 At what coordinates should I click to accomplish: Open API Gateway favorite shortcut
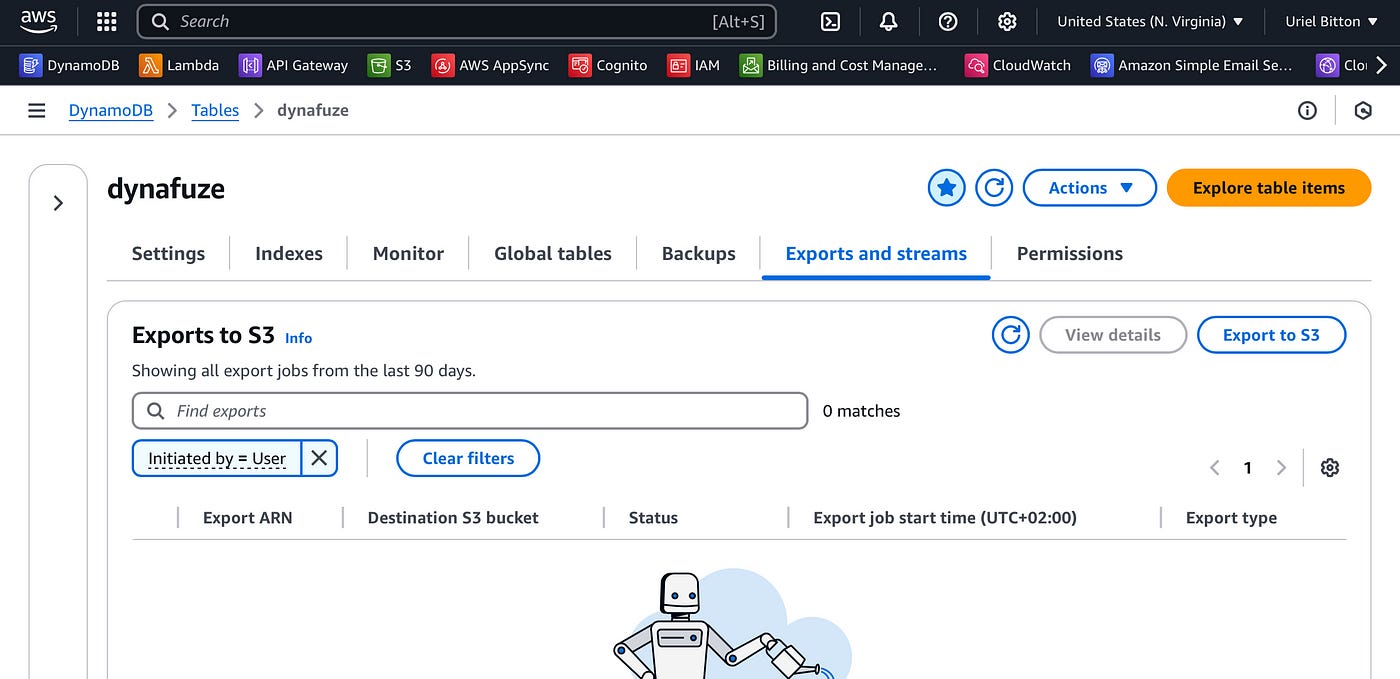point(294,65)
